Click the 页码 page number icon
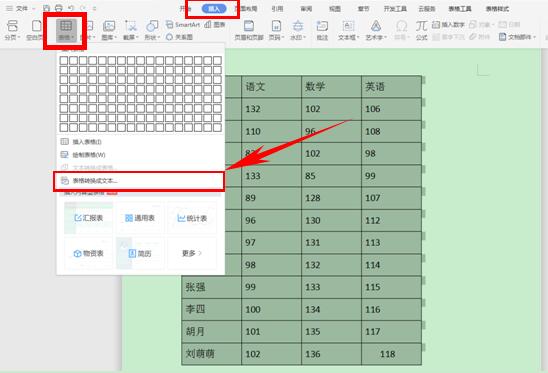The image size is (548, 373). pos(276,26)
